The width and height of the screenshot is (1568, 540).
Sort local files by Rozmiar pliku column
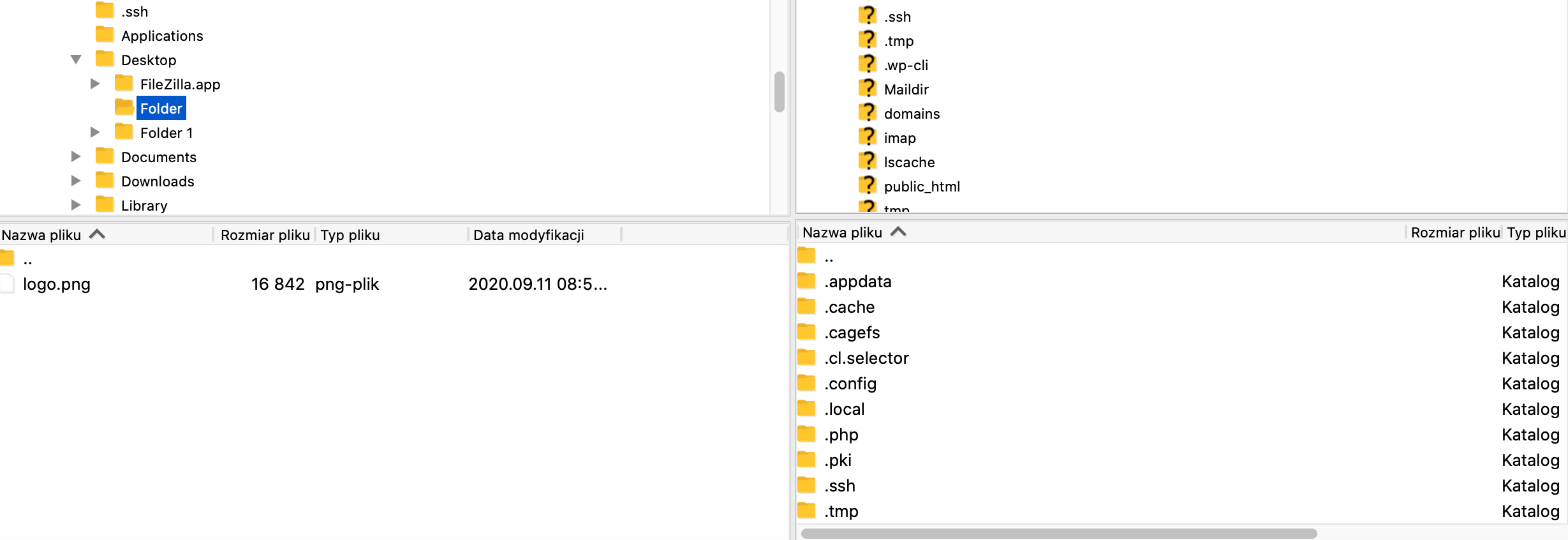point(265,235)
